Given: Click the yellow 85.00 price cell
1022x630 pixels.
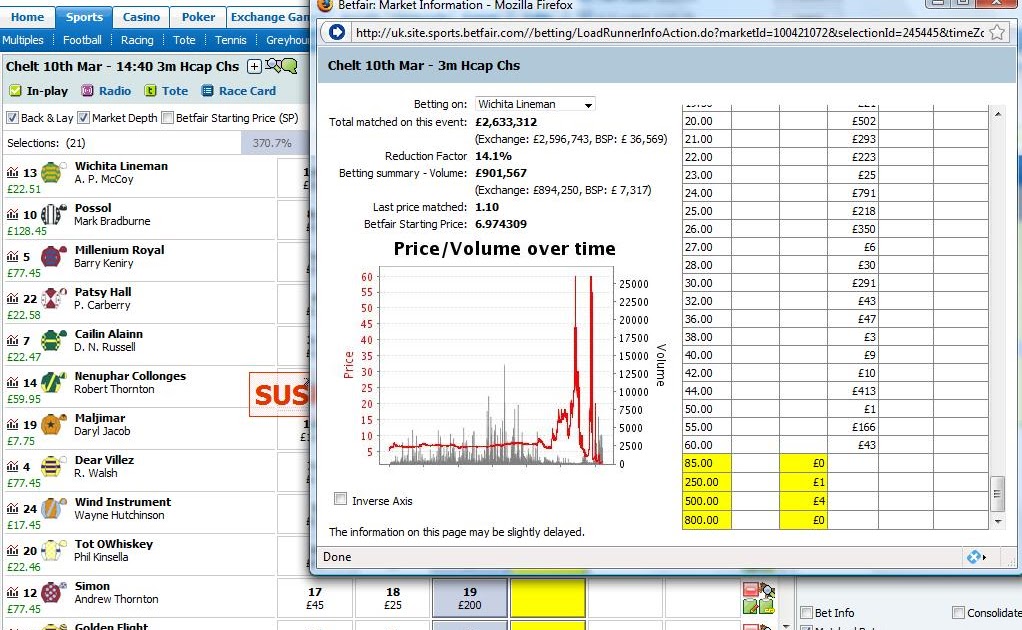Looking at the screenshot, I should point(707,463).
